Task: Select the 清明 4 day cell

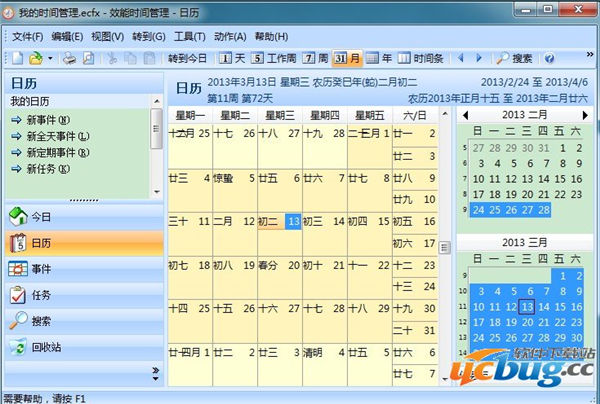Action: (x=324, y=365)
